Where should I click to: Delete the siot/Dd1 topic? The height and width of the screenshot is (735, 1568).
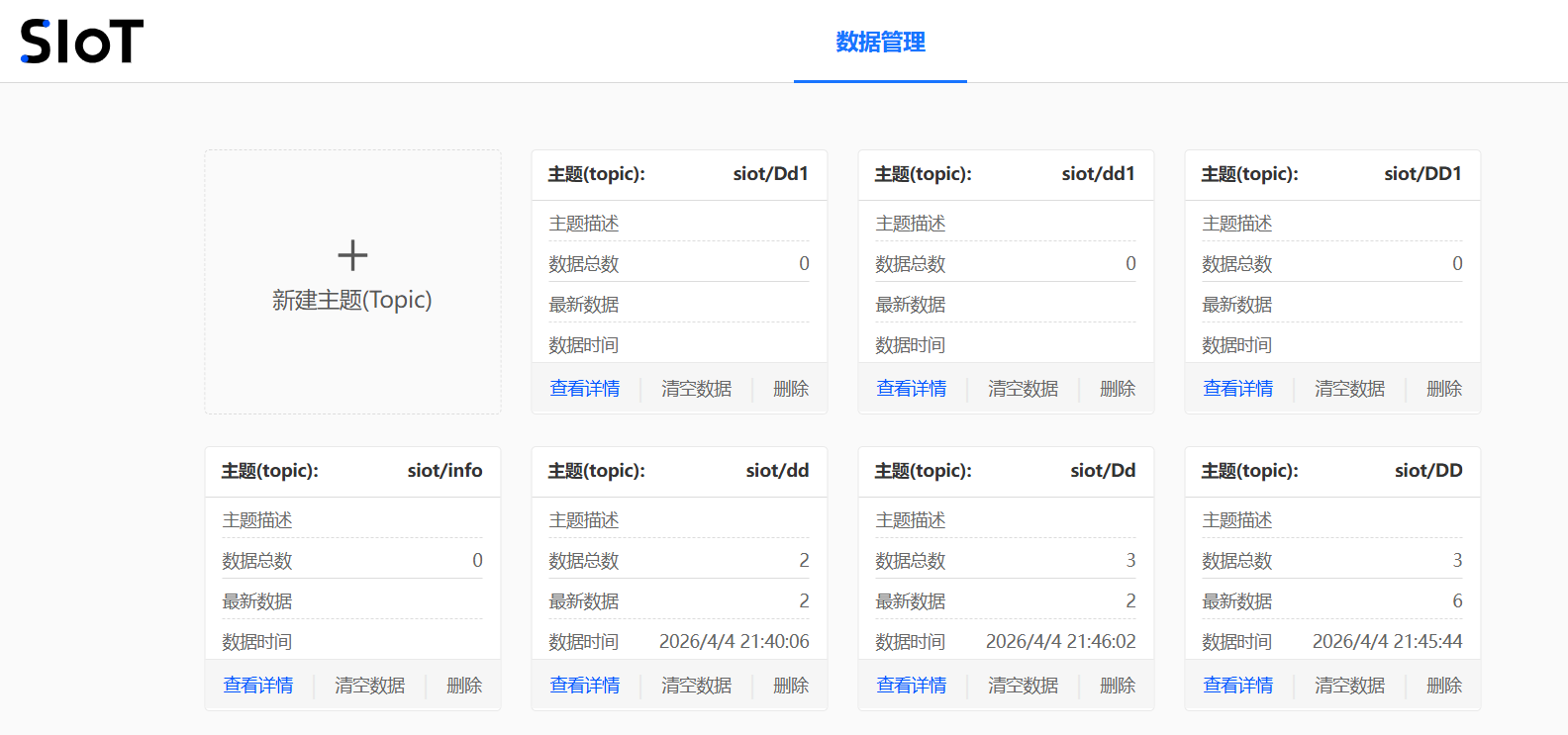tap(791, 389)
